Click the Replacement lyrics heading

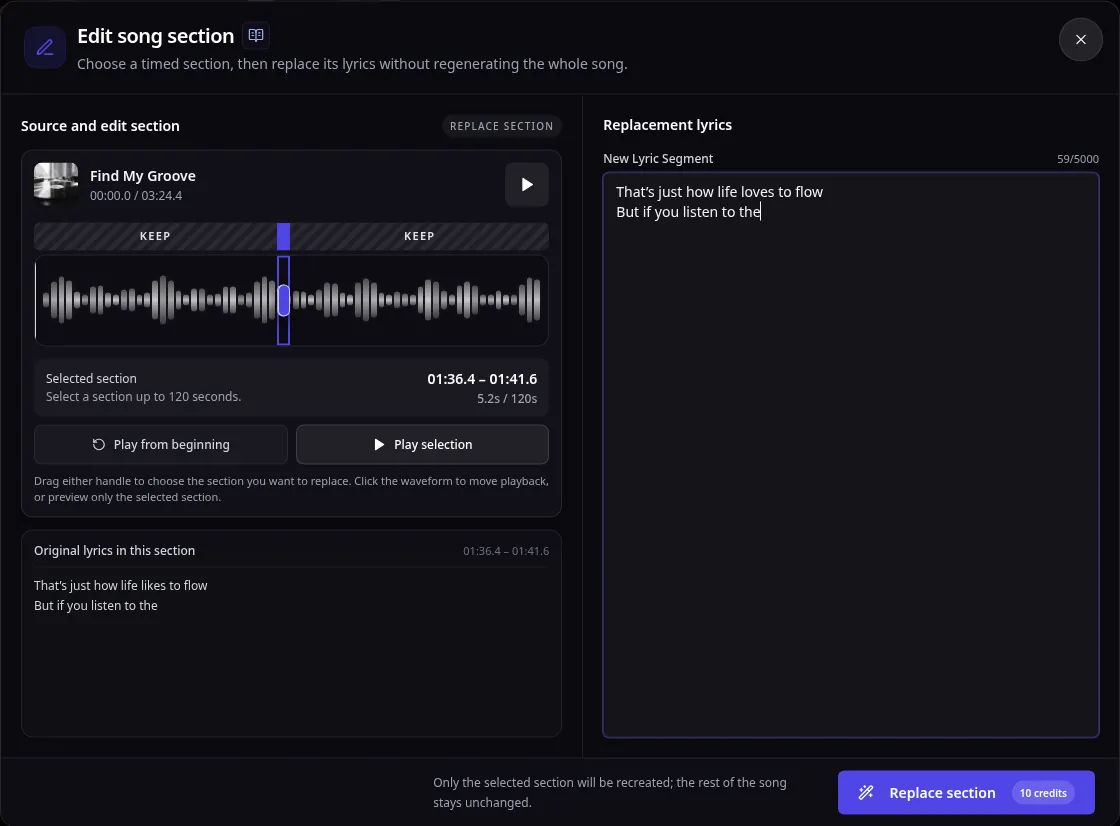click(x=667, y=125)
